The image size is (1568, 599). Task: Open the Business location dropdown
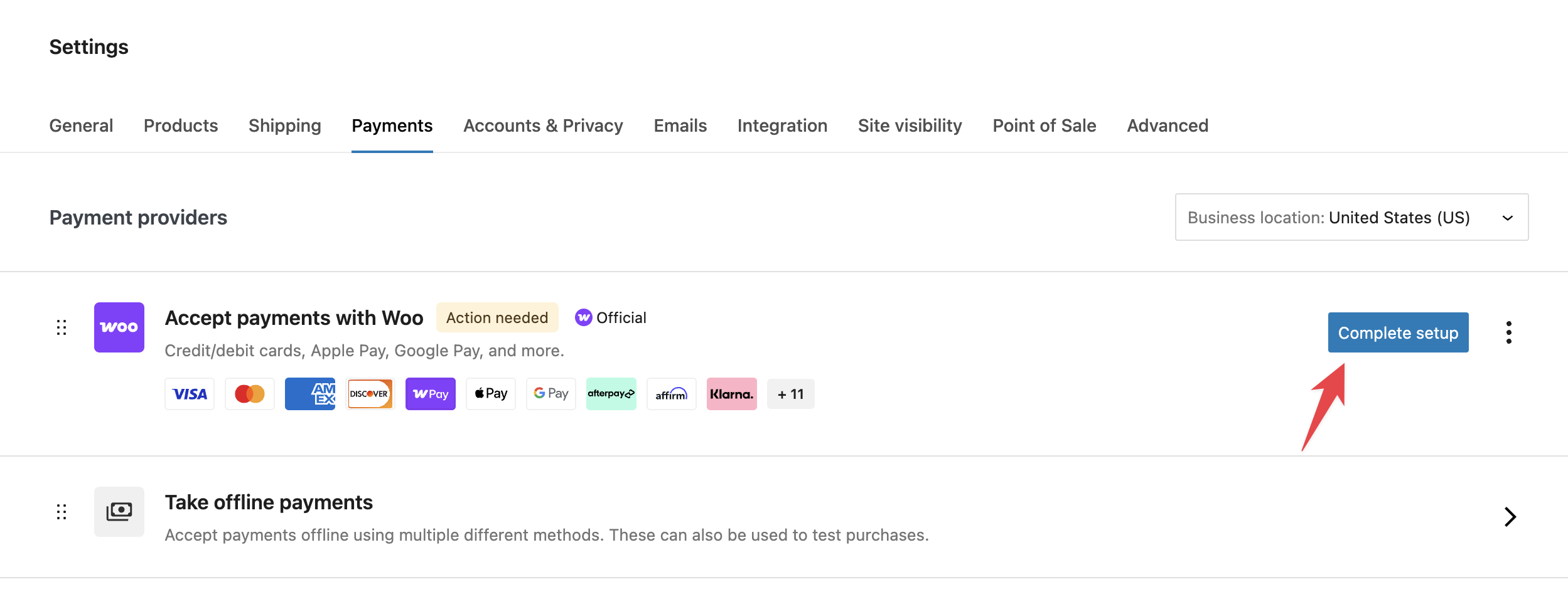[x=1351, y=218]
